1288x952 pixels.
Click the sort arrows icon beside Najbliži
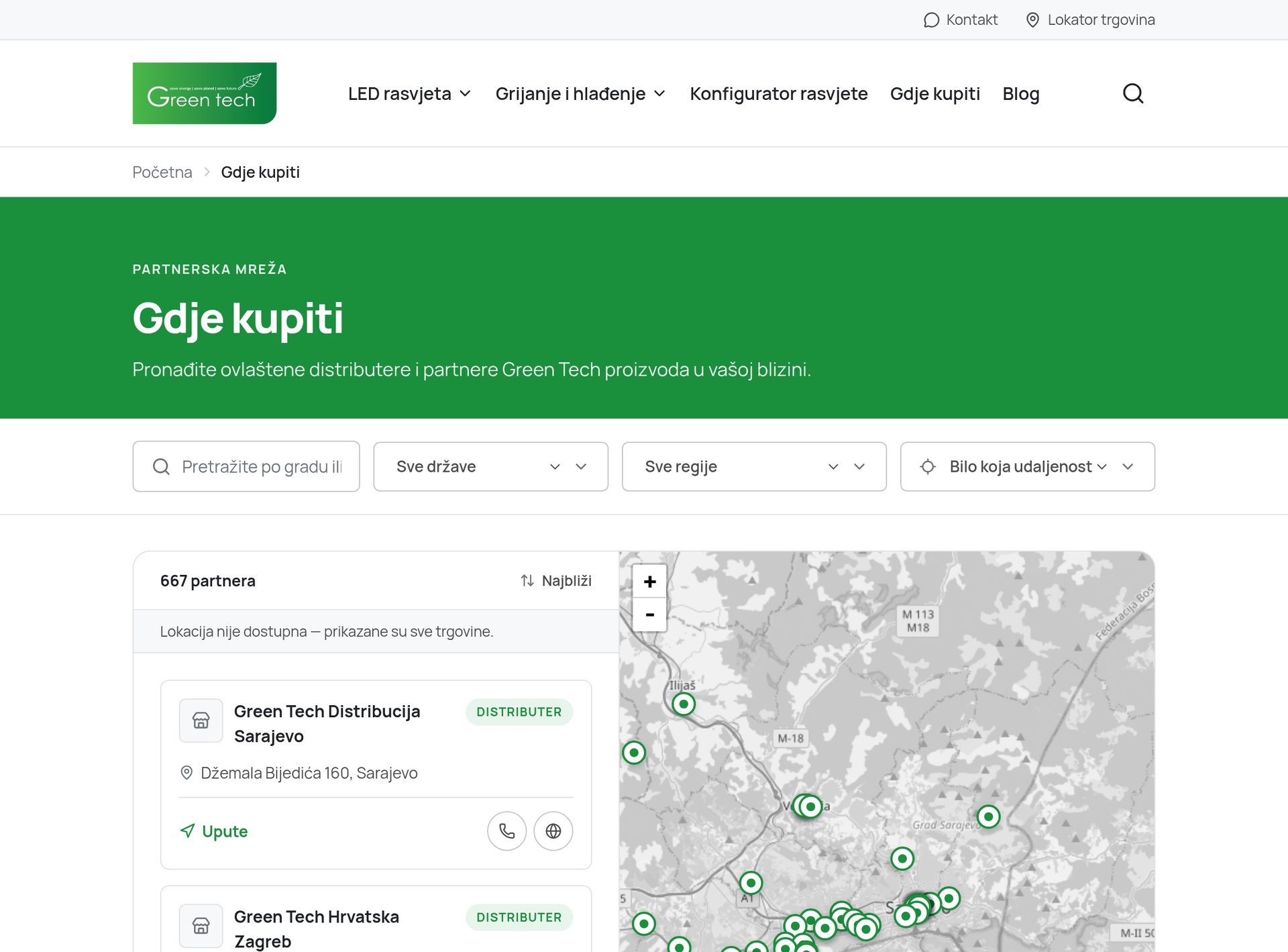pos(527,580)
